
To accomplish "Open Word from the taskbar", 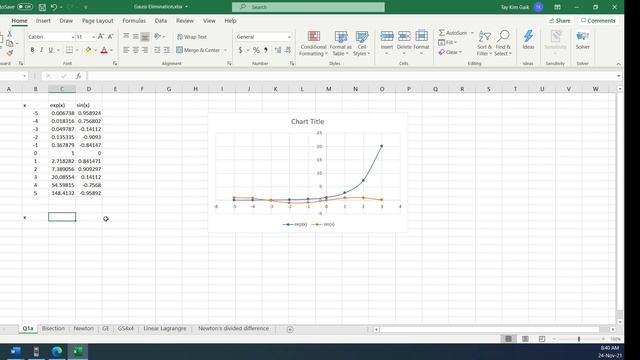I will tap(16, 351).
